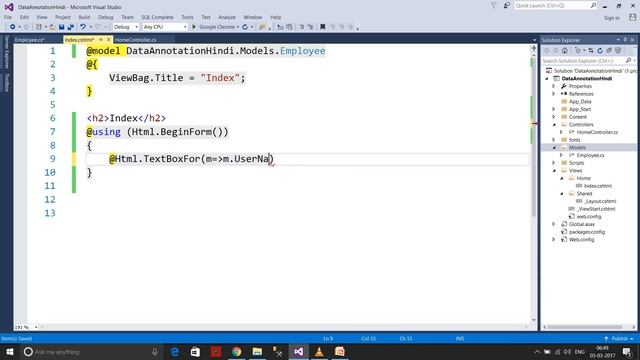Select Index.cshtml in Solution Explorer

tap(598, 186)
